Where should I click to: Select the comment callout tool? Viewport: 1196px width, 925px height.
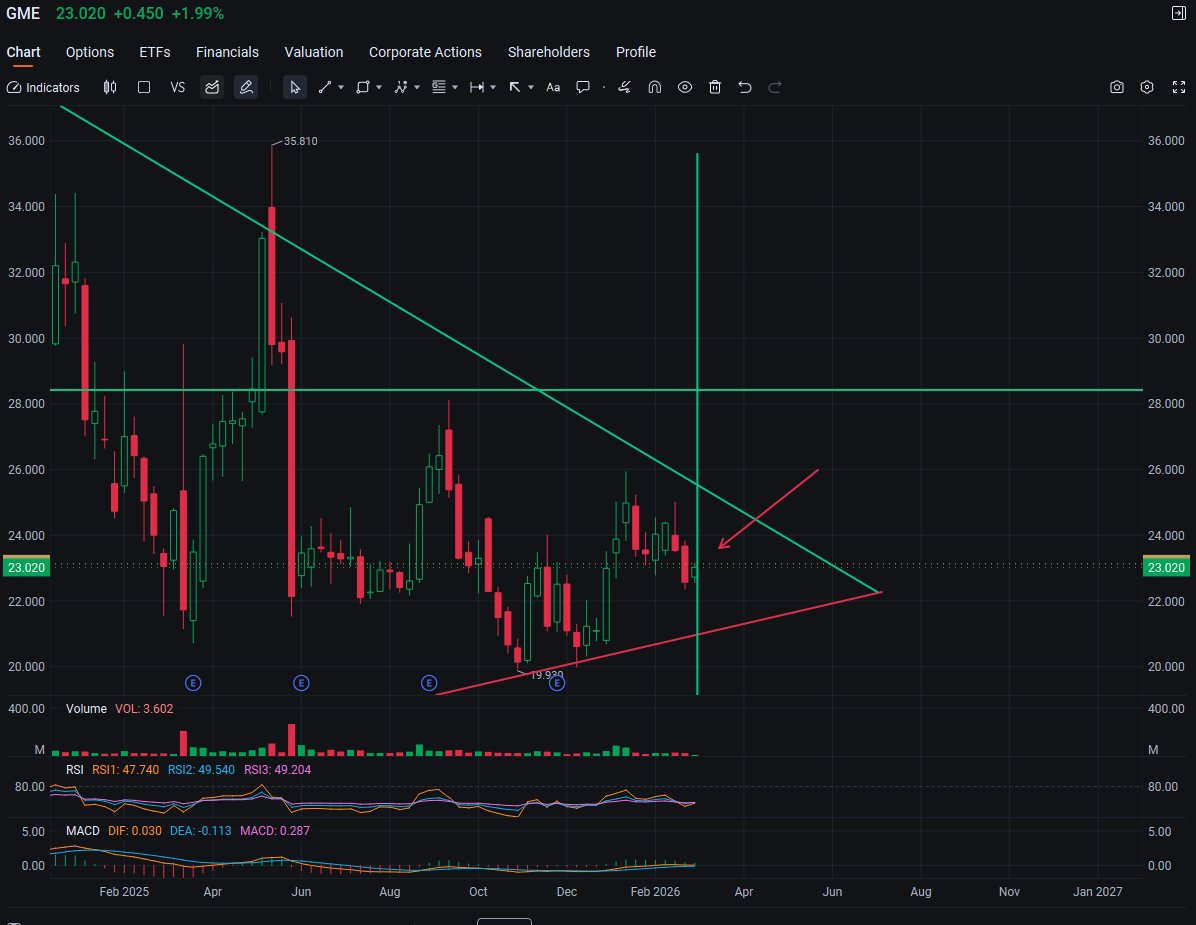583,88
